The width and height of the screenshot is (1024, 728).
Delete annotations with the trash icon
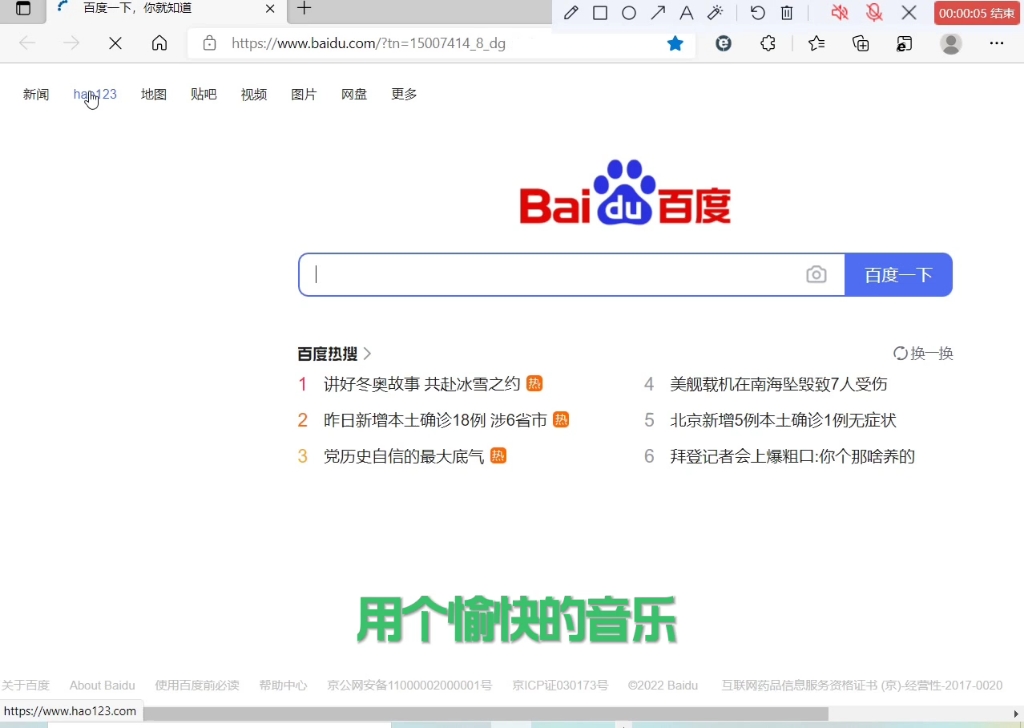[786, 13]
